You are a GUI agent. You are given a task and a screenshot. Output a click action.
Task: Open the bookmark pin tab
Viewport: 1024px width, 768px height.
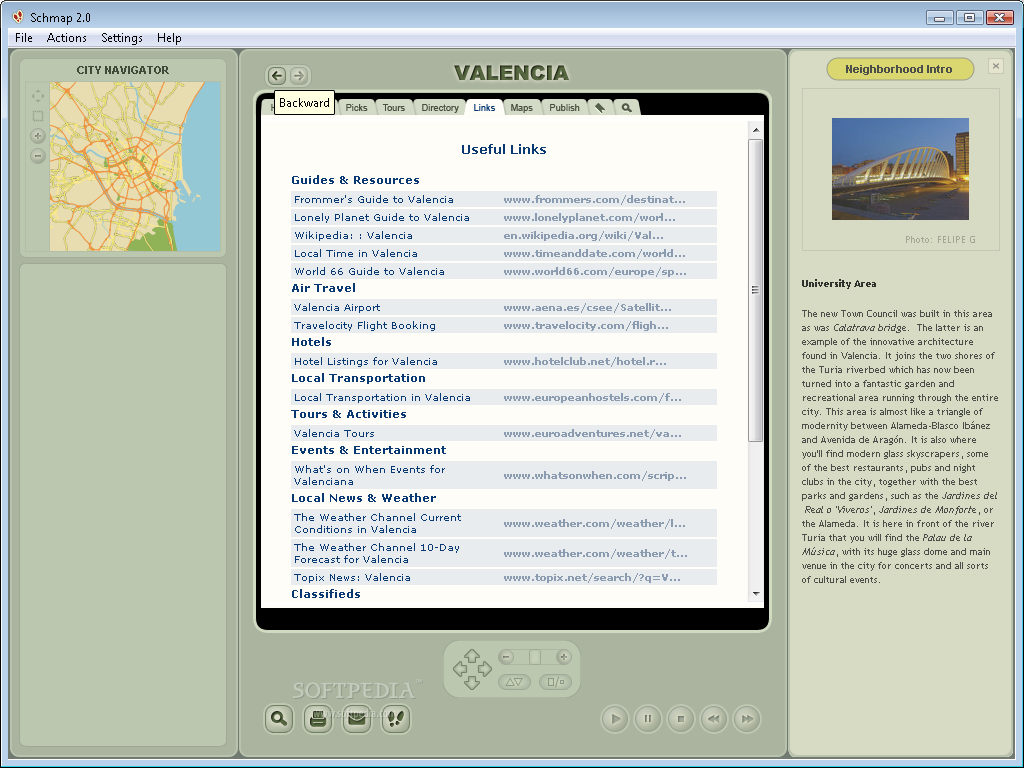click(600, 108)
